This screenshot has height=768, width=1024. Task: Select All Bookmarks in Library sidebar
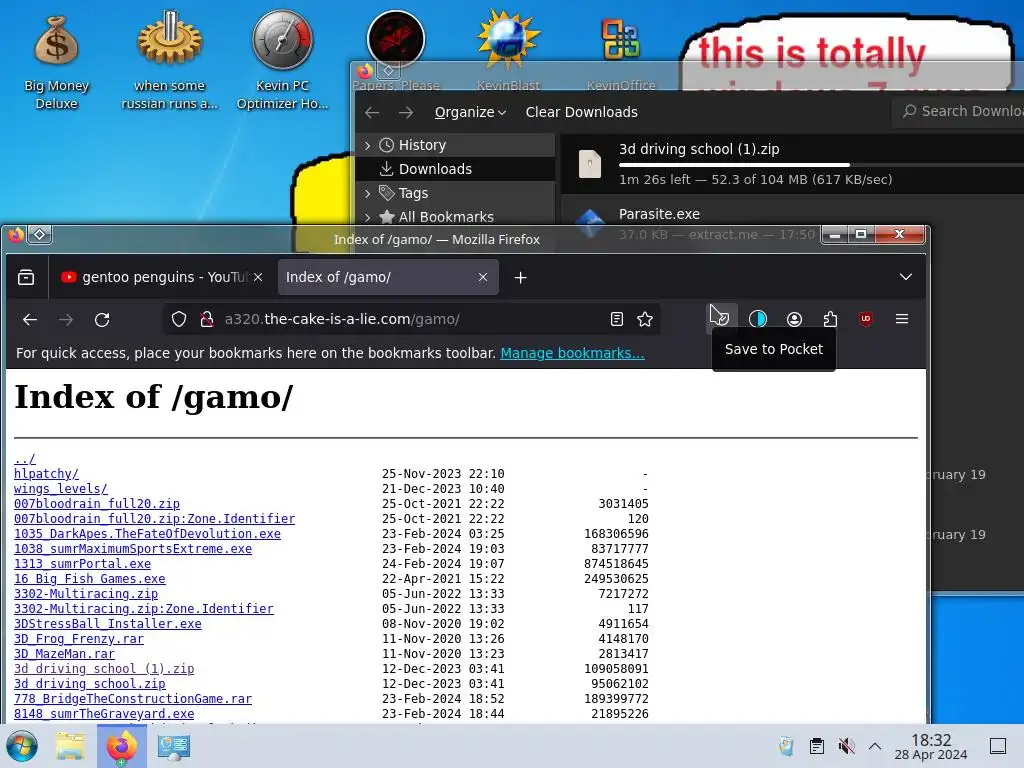pyautogui.click(x=455, y=217)
